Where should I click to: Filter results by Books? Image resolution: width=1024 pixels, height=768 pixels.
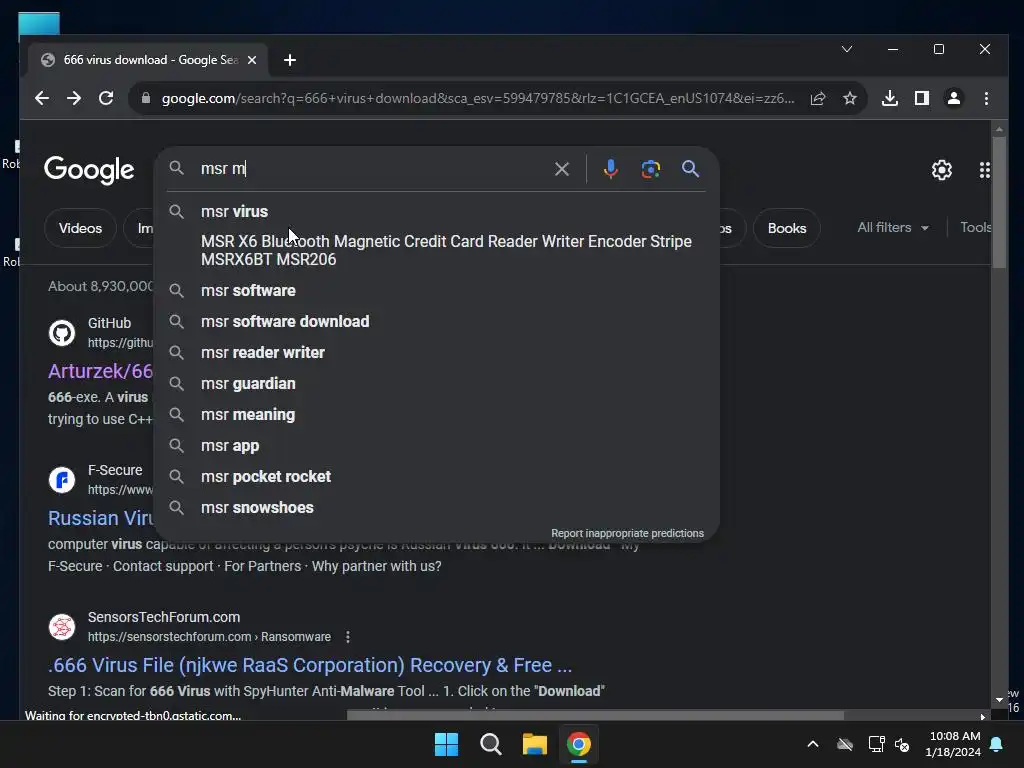tap(787, 228)
